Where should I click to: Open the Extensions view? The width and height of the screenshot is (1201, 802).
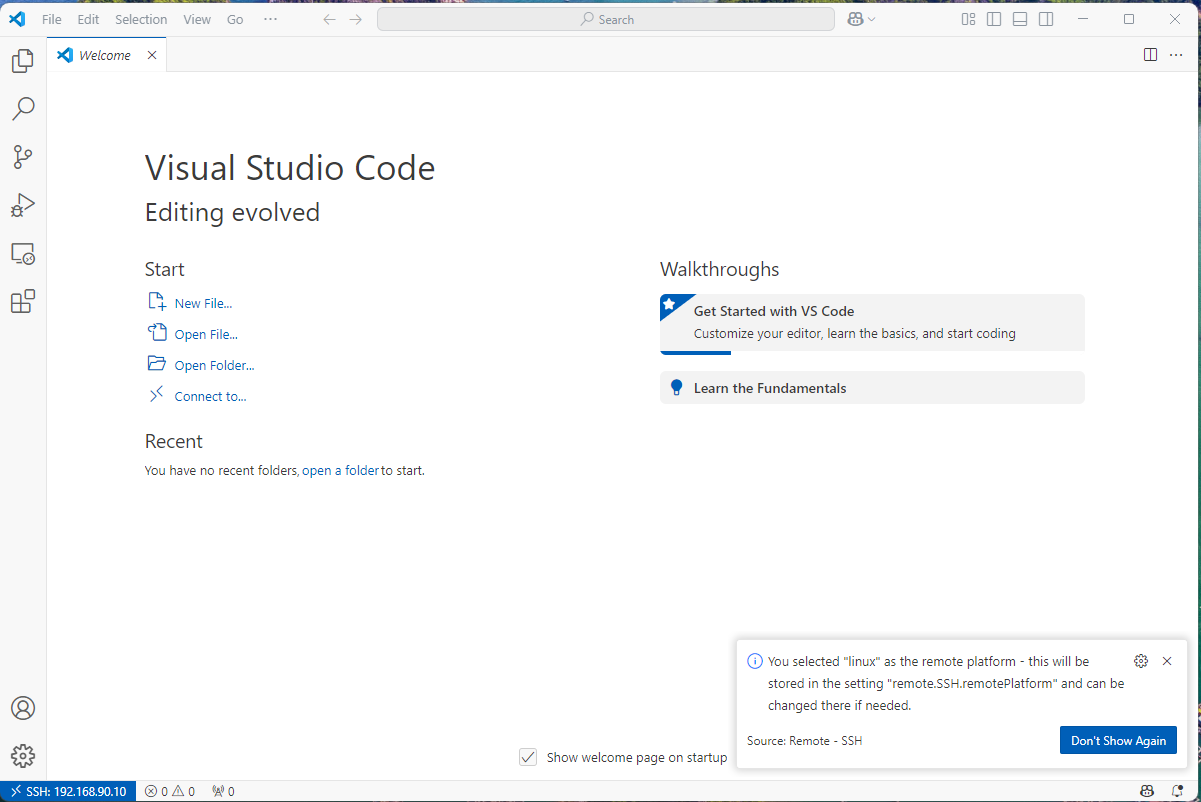pyautogui.click(x=22, y=301)
